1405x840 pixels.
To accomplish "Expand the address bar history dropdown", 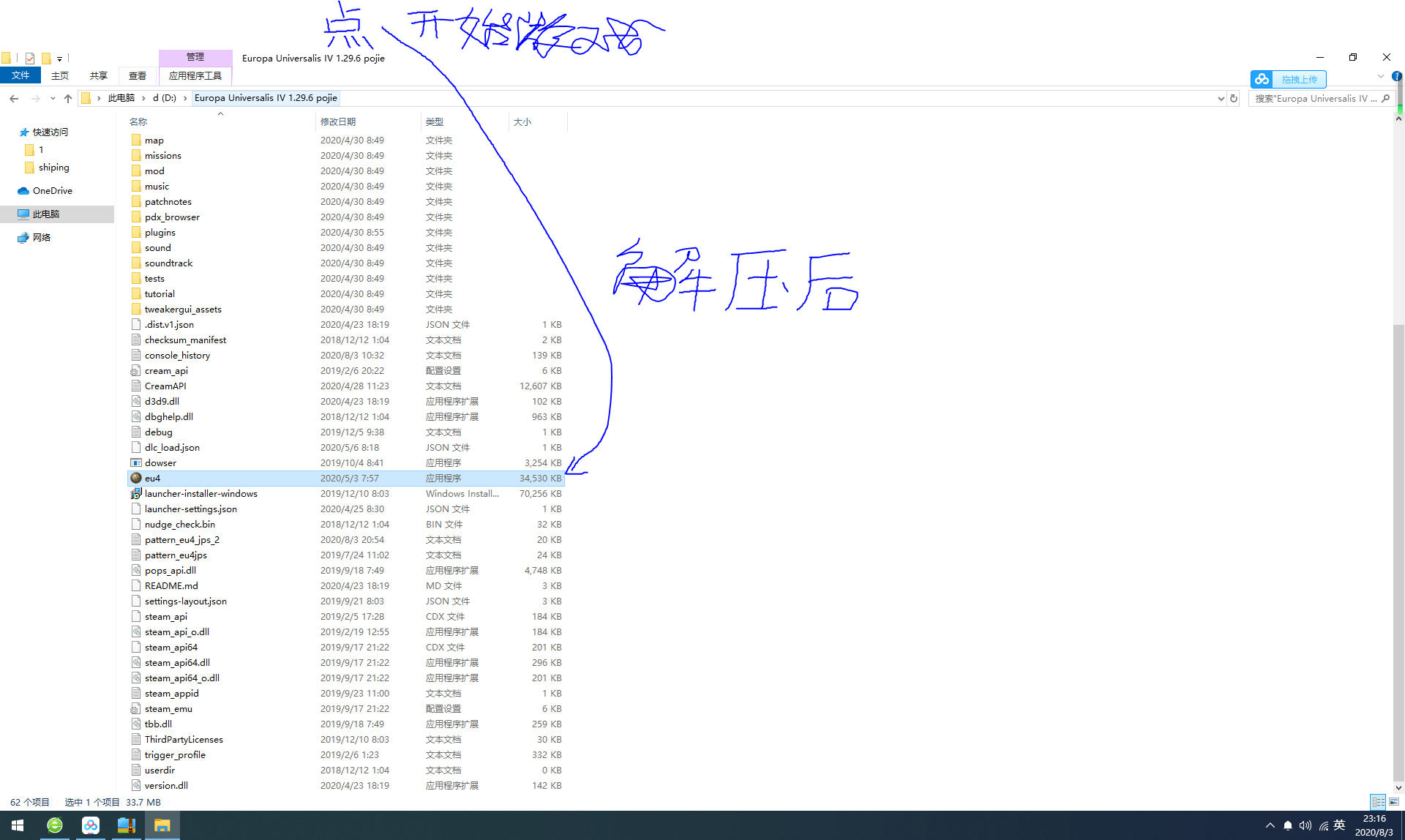I will click(1221, 98).
